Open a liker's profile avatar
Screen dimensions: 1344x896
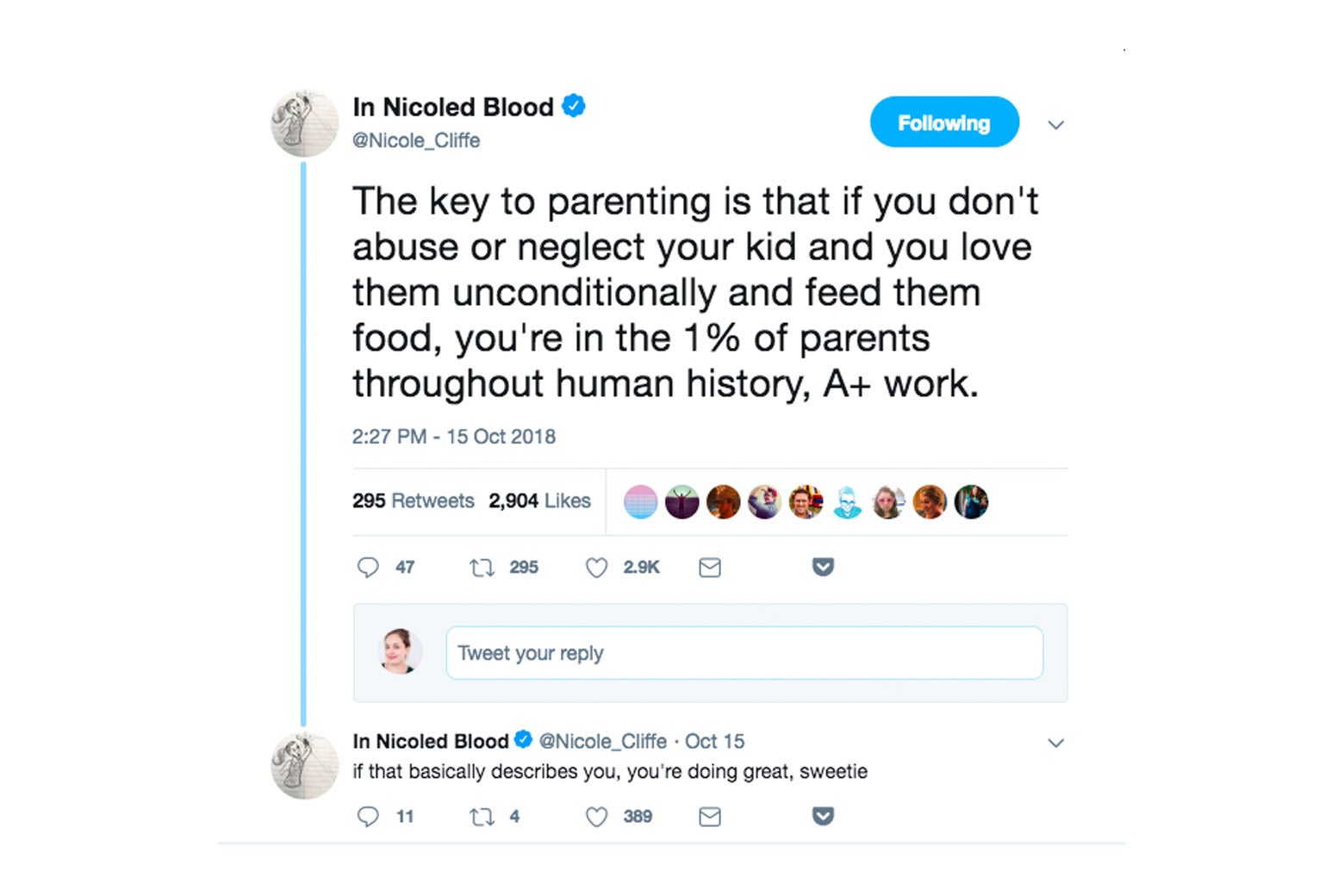point(640,501)
